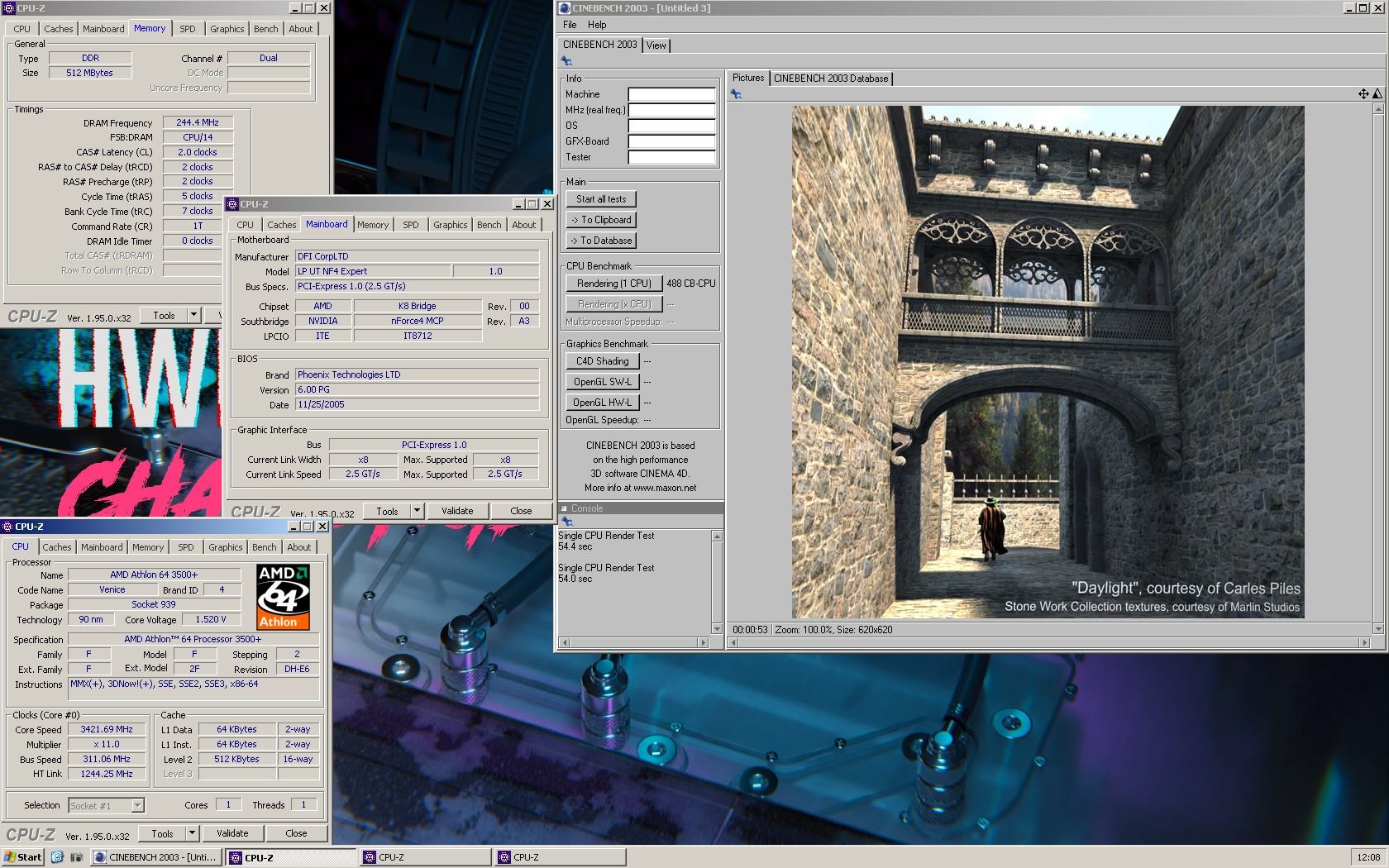Switch to the CINEBENCH 2003 taskbar button
Screen dimensions: 1389x868
pyautogui.click(x=156, y=857)
